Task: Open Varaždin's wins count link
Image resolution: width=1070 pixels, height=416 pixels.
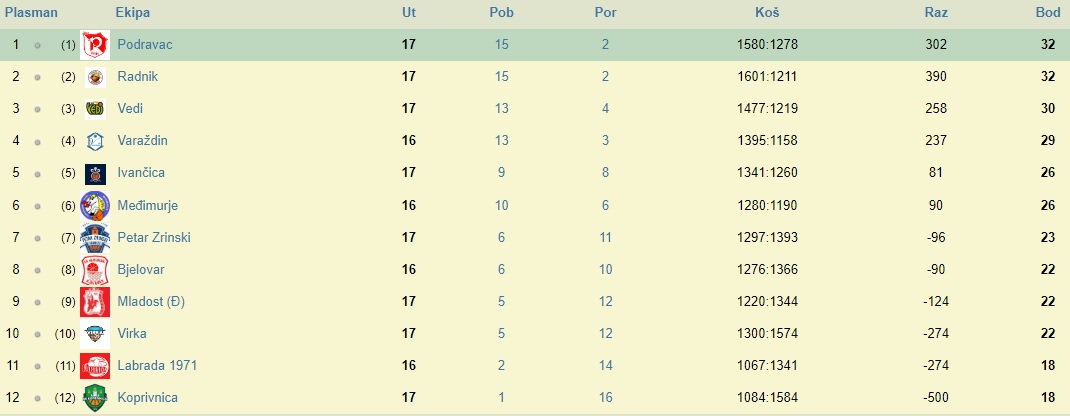Action: pos(501,141)
